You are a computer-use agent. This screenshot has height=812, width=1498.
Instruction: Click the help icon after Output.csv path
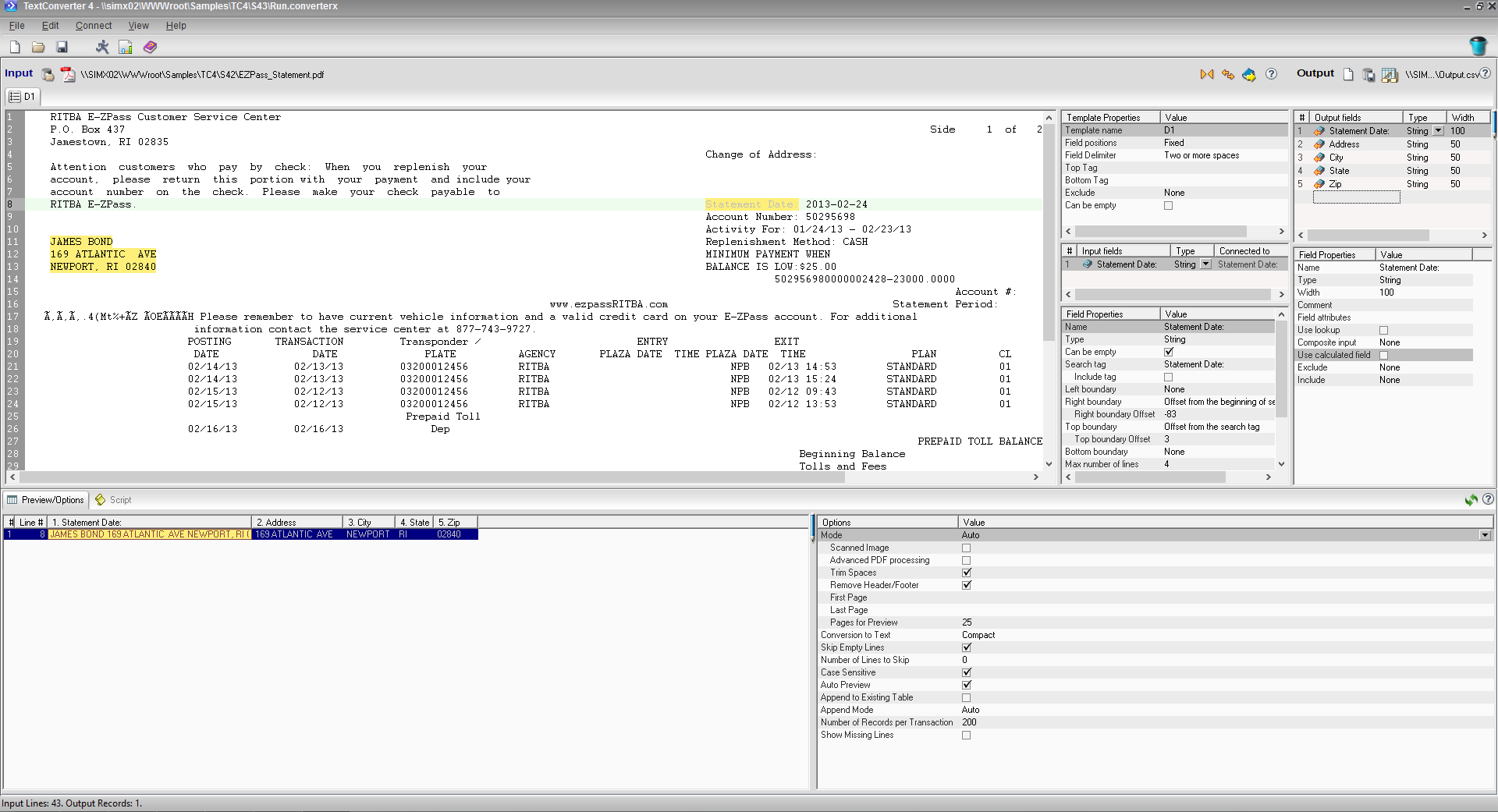(x=1486, y=74)
